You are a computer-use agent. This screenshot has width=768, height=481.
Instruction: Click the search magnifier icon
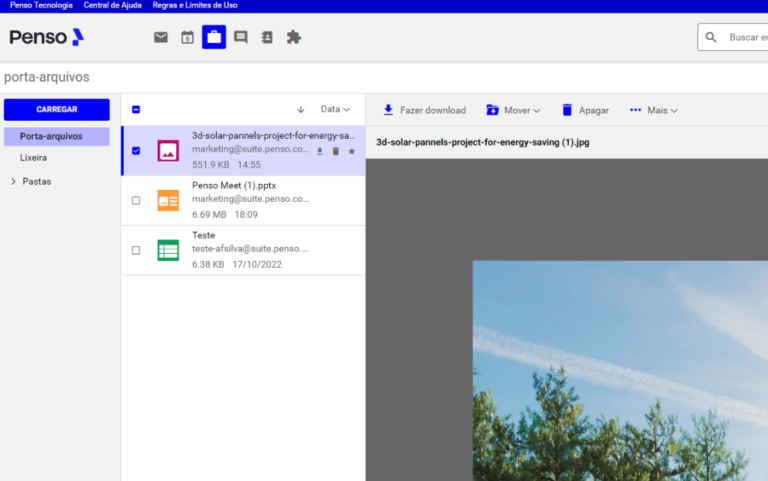click(x=711, y=37)
